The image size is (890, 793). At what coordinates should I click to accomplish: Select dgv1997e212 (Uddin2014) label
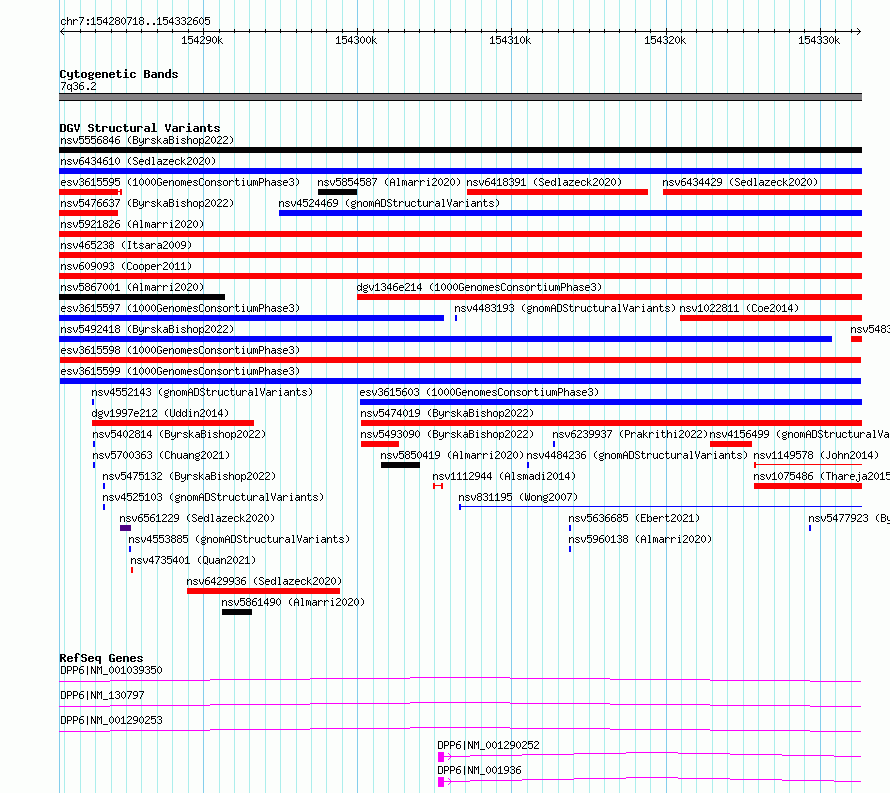160,413
